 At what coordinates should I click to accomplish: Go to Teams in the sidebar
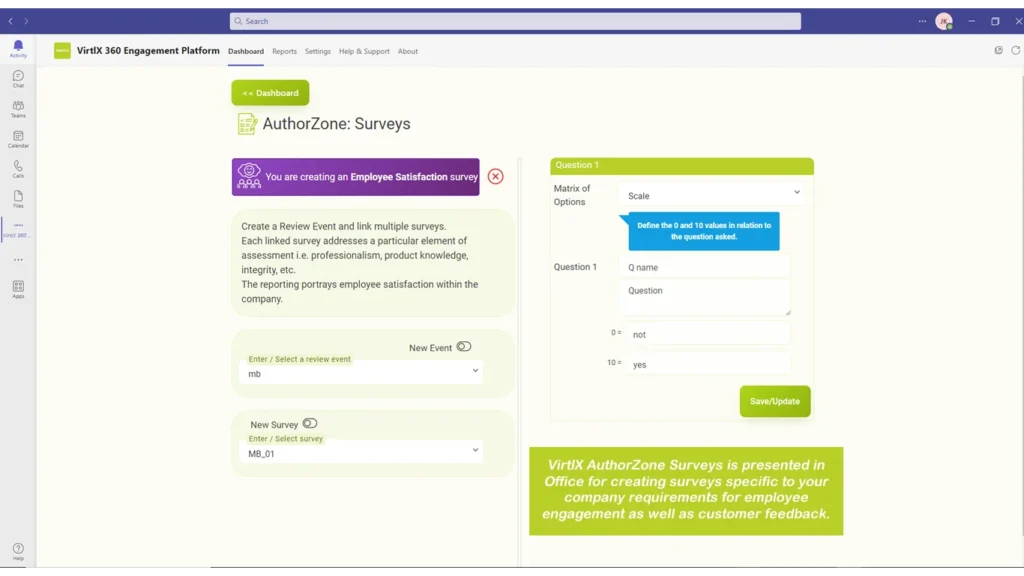(18, 109)
